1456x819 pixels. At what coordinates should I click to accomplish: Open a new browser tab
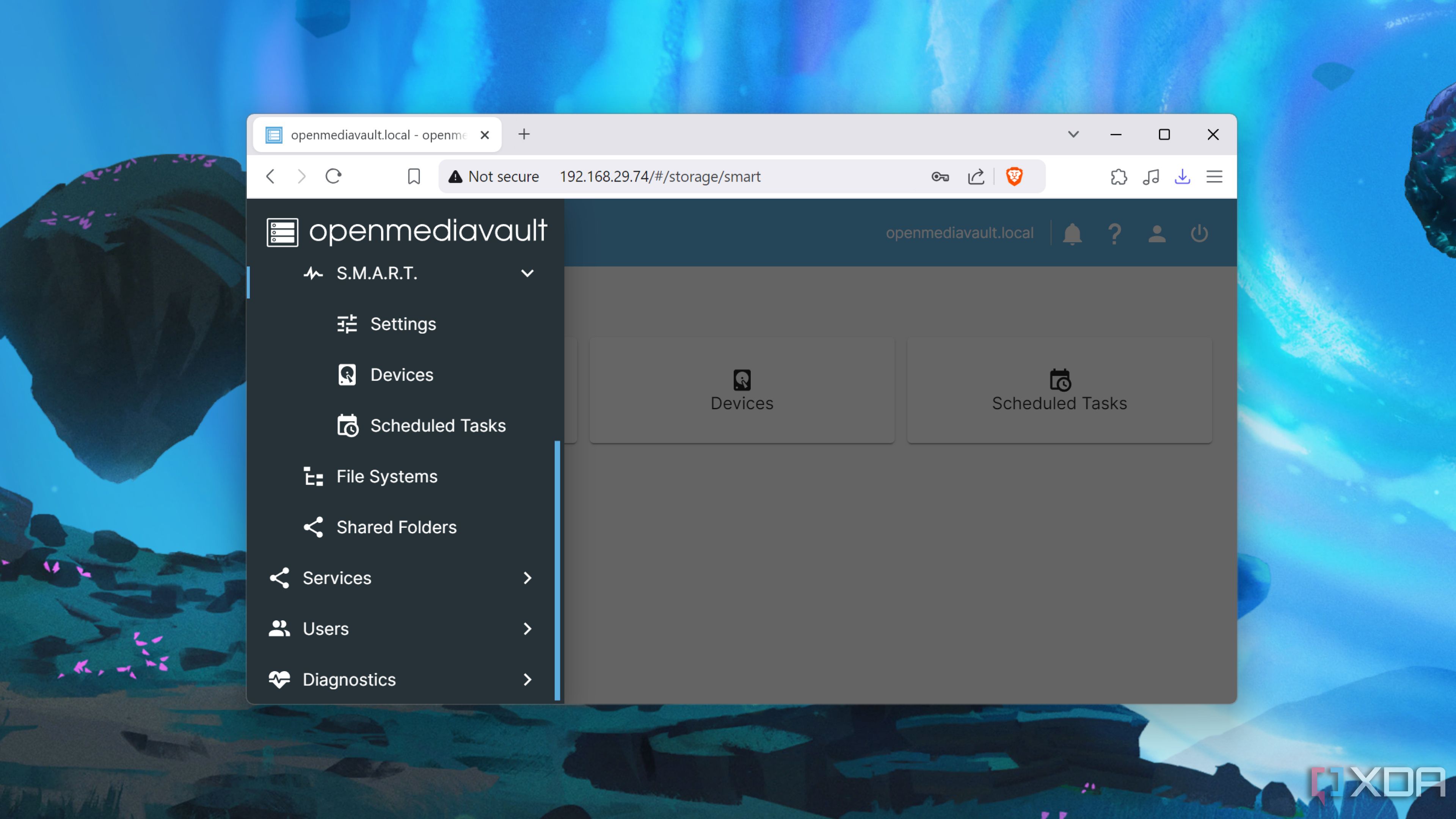click(x=524, y=135)
